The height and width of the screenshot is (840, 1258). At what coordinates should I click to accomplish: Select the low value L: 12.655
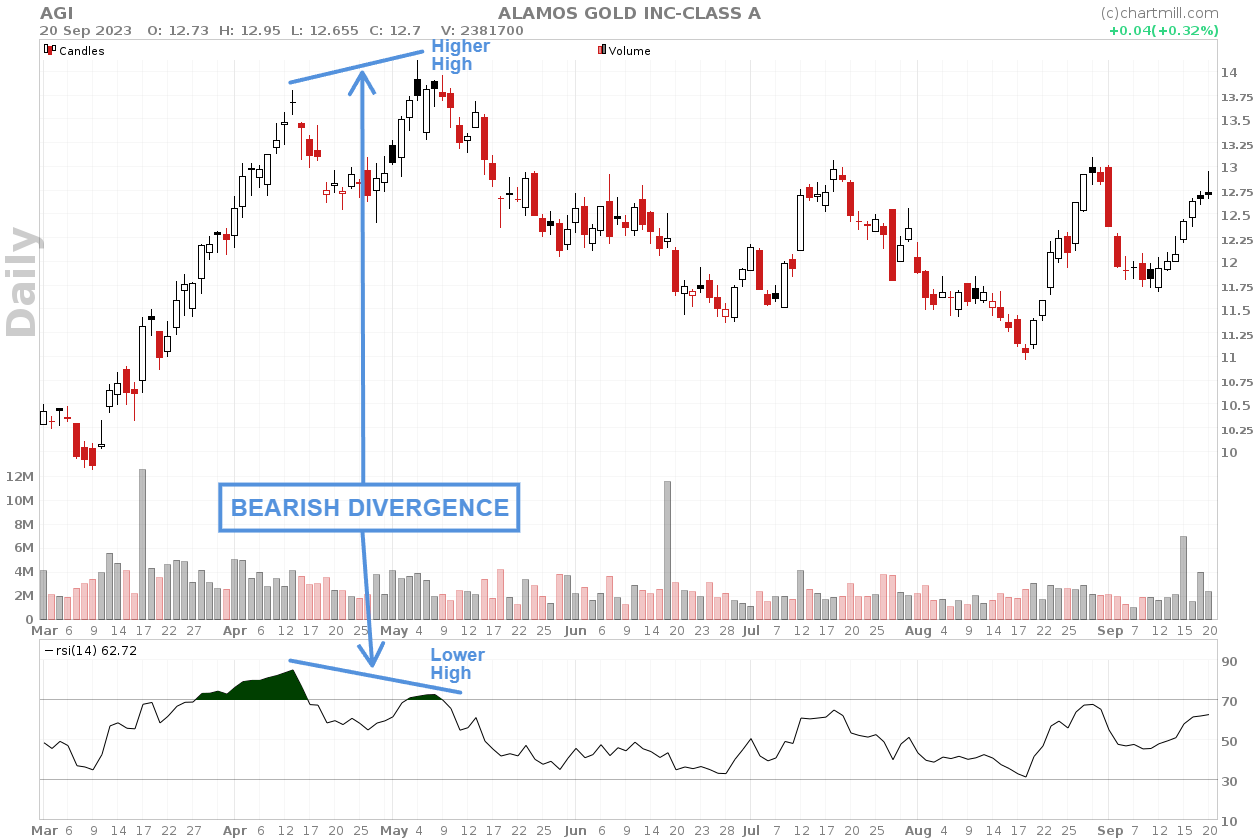tap(325, 31)
